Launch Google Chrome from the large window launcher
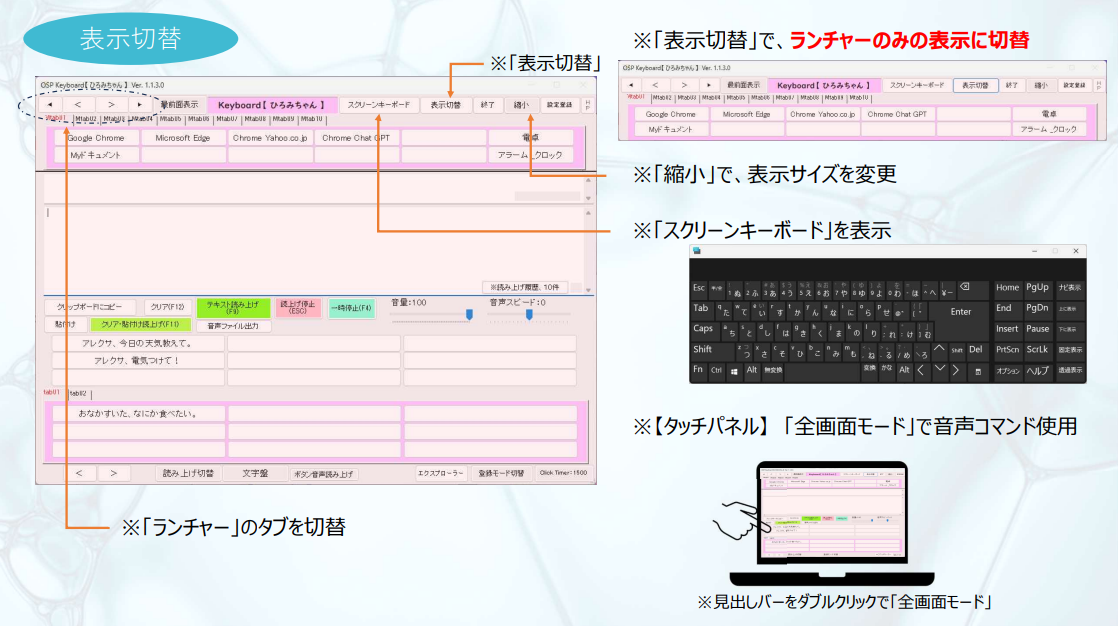Viewport: 1118px width, 626px height. [x=96, y=138]
